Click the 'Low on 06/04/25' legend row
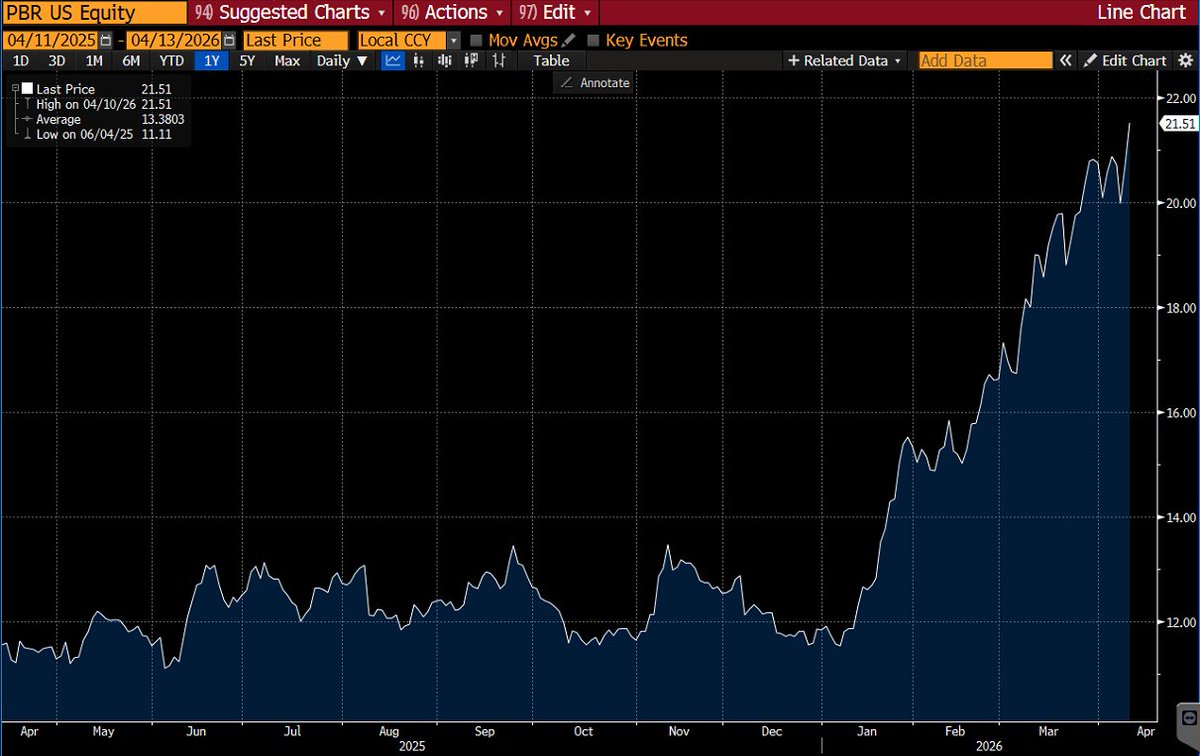 (97, 134)
